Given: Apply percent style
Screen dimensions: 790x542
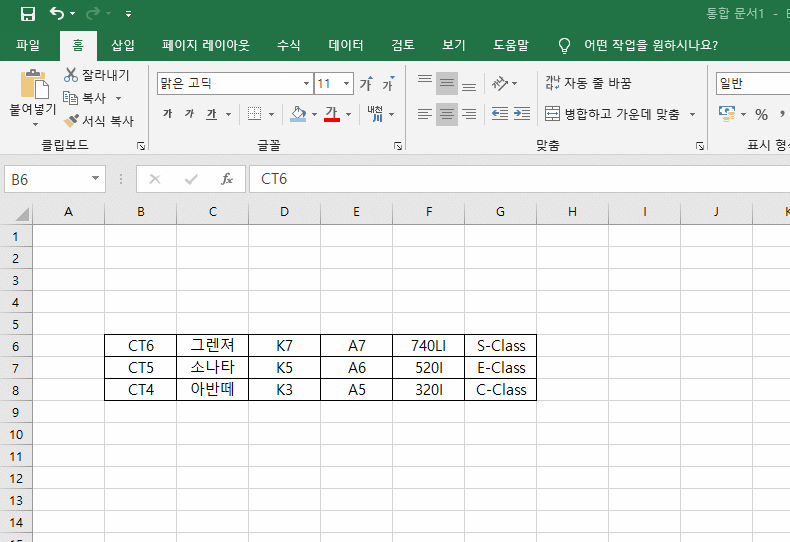Looking at the screenshot, I should click(x=761, y=114).
